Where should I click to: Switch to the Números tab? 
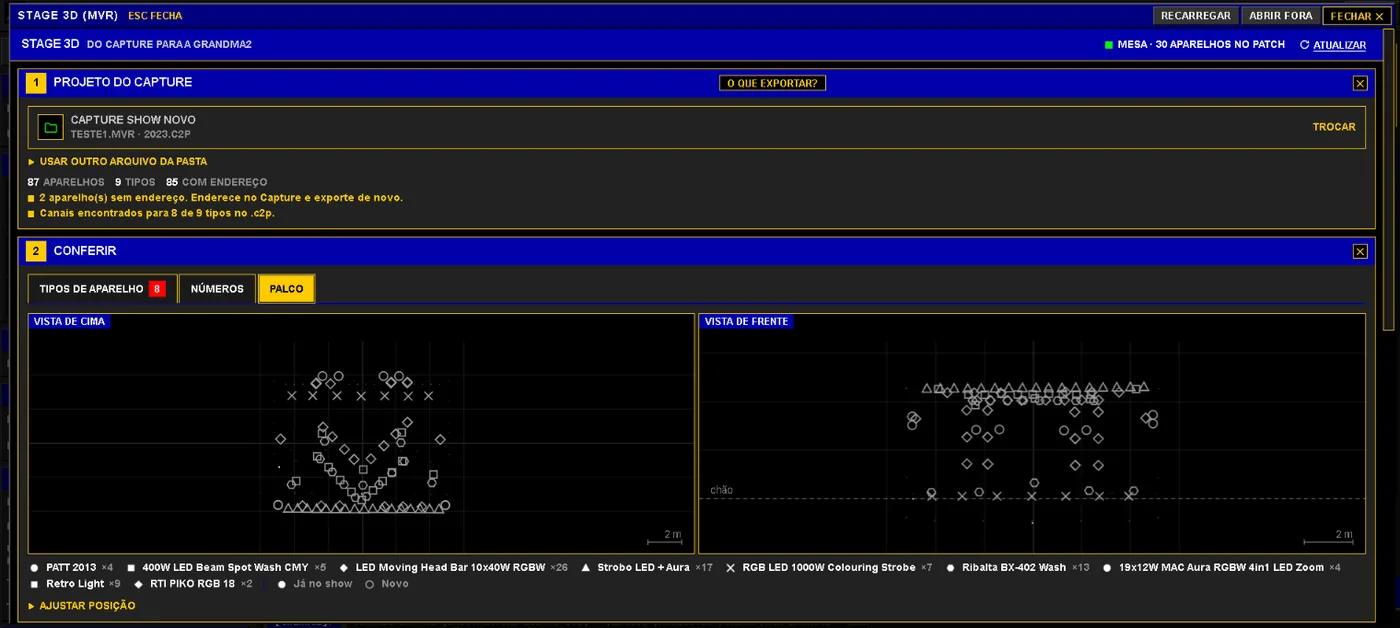pyautogui.click(x=217, y=289)
